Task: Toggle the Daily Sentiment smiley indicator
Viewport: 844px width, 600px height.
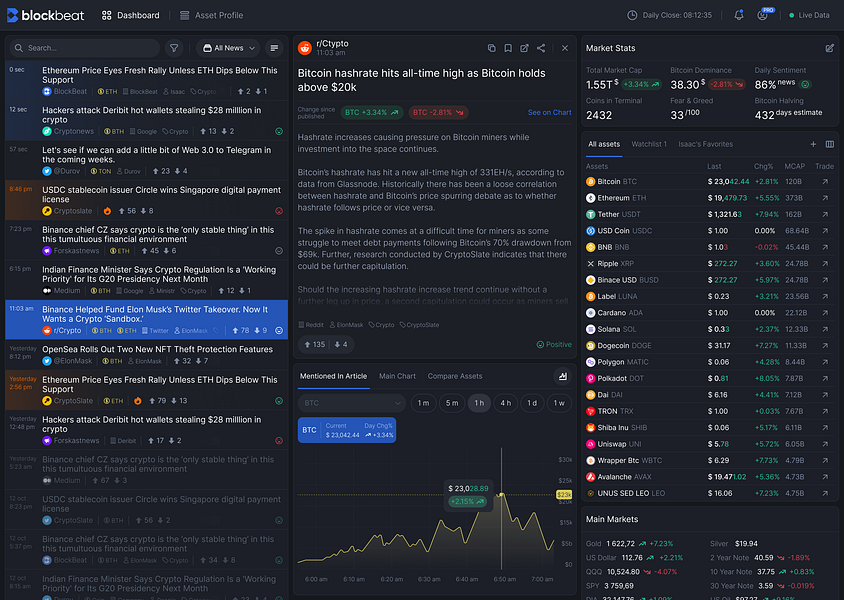Action: [x=805, y=84]
